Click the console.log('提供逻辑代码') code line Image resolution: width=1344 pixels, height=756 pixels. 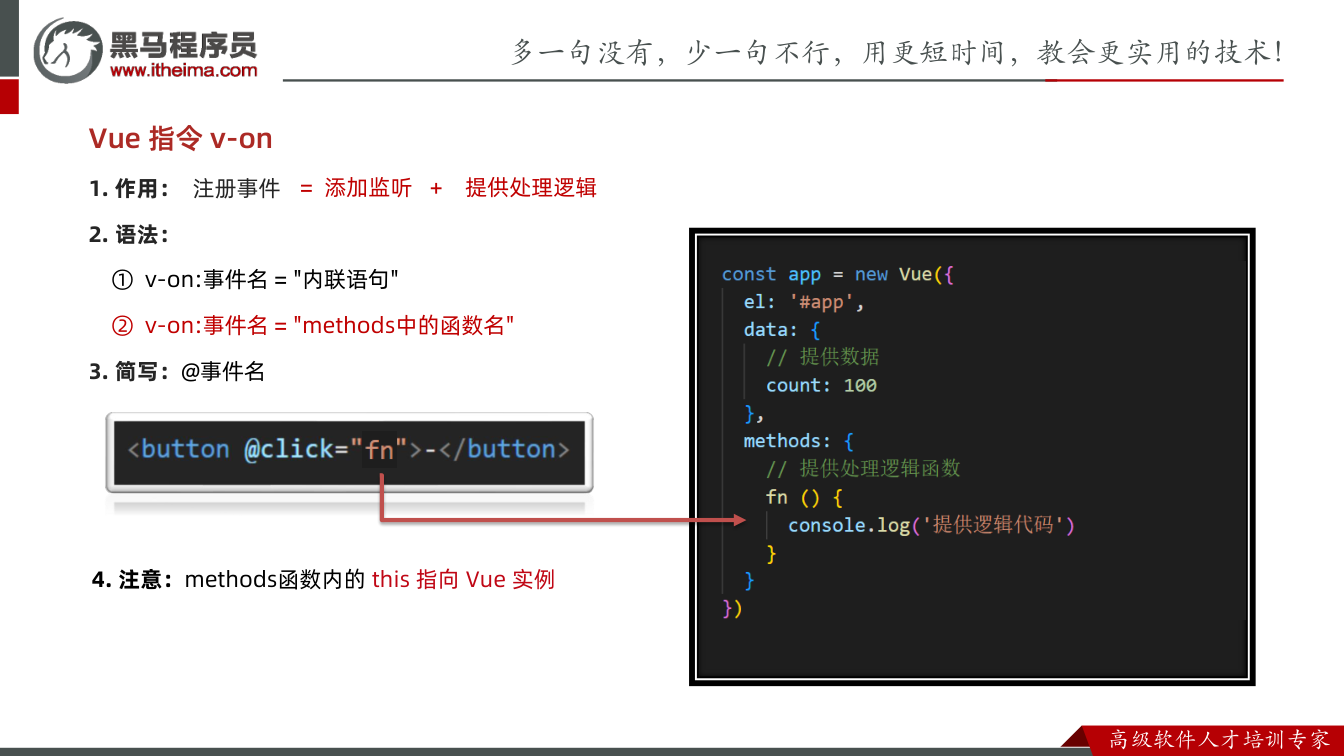tap(931, 525)
